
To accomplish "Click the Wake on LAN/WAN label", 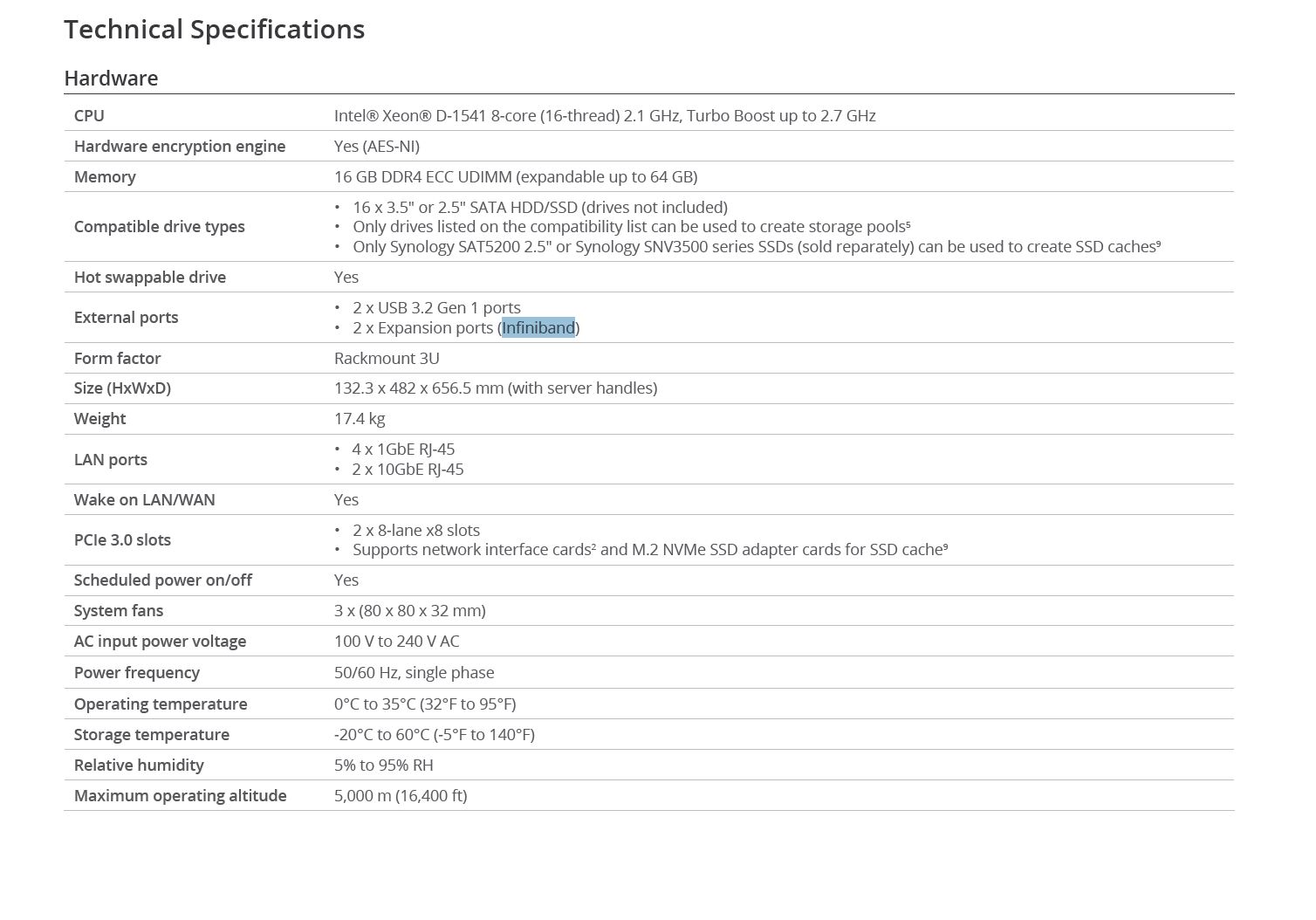I will pyautogui.click(x=144, y=500).
